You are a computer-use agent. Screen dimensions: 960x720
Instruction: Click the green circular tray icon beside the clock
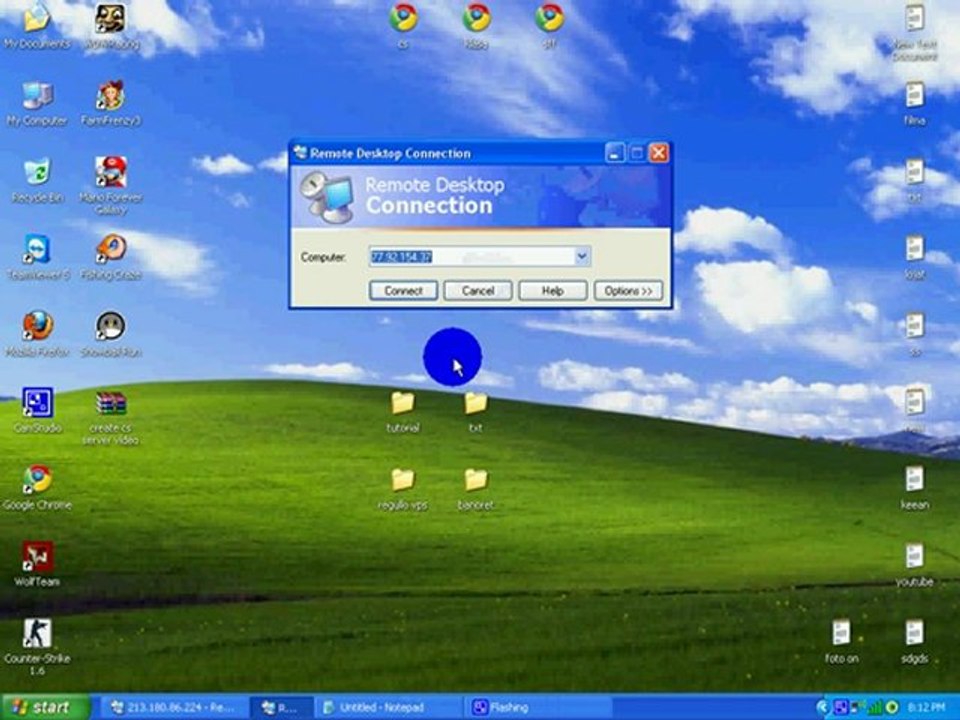(893, 708)
